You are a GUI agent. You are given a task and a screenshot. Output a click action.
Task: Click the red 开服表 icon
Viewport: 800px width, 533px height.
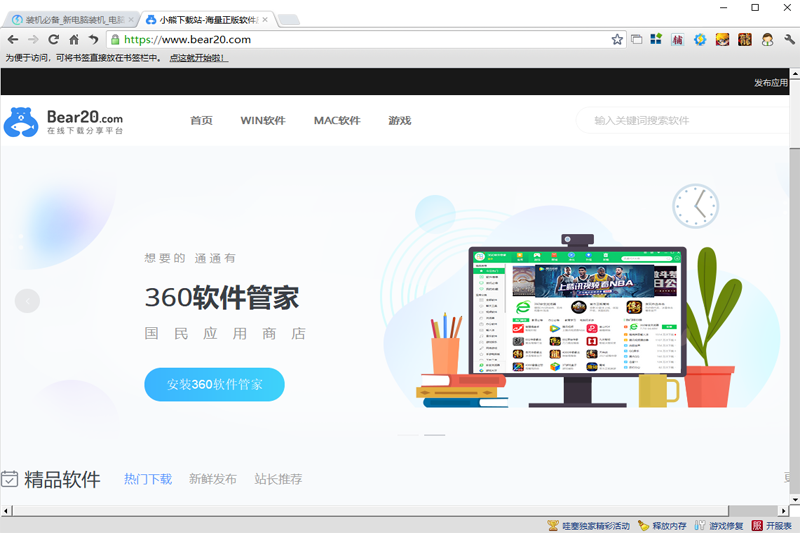[x=757, y=525]
